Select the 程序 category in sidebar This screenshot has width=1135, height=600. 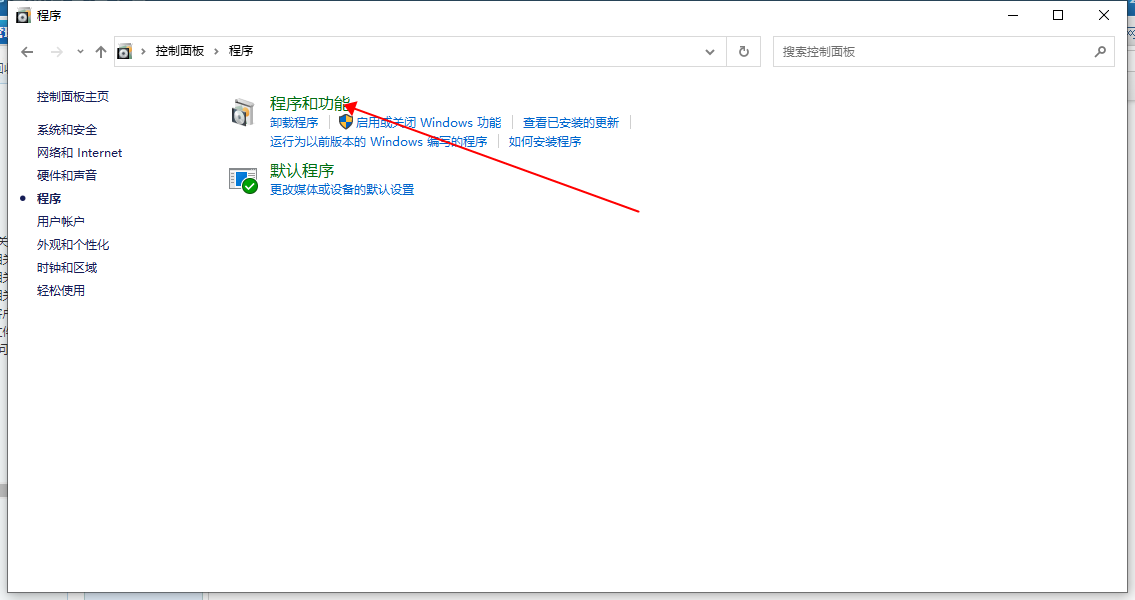(49, 198)
